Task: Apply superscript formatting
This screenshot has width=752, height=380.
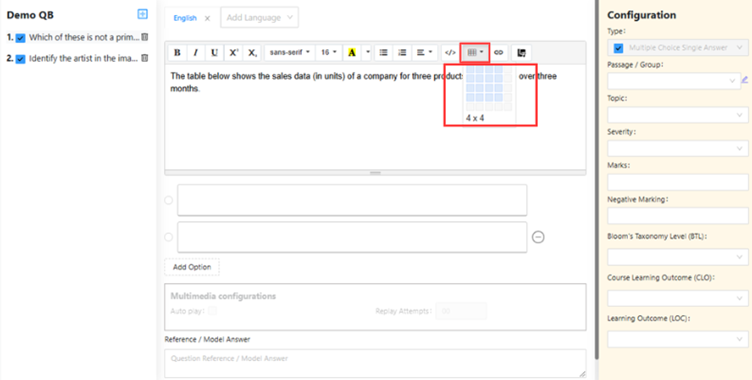Action: pyautogui.click(x=233, y=53)
